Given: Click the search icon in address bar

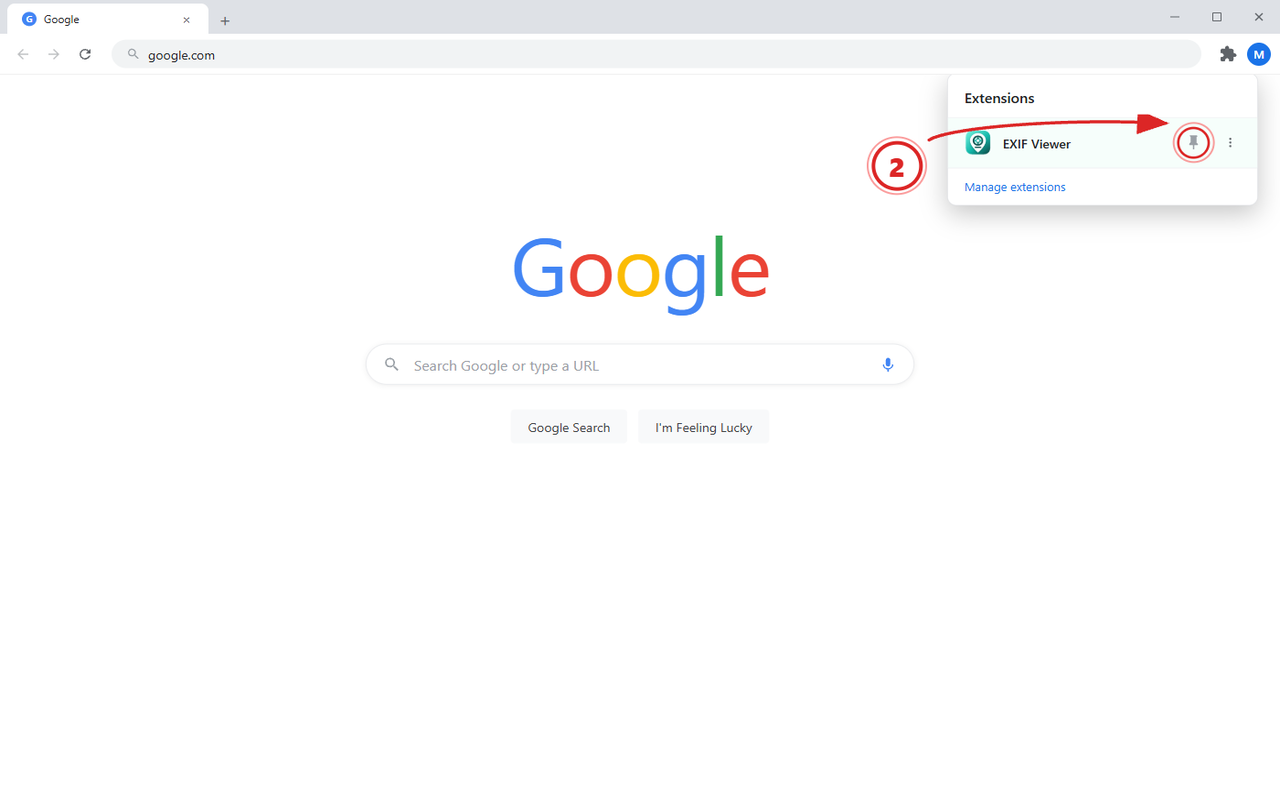Looking at the screenshot, I should point(132,54).
